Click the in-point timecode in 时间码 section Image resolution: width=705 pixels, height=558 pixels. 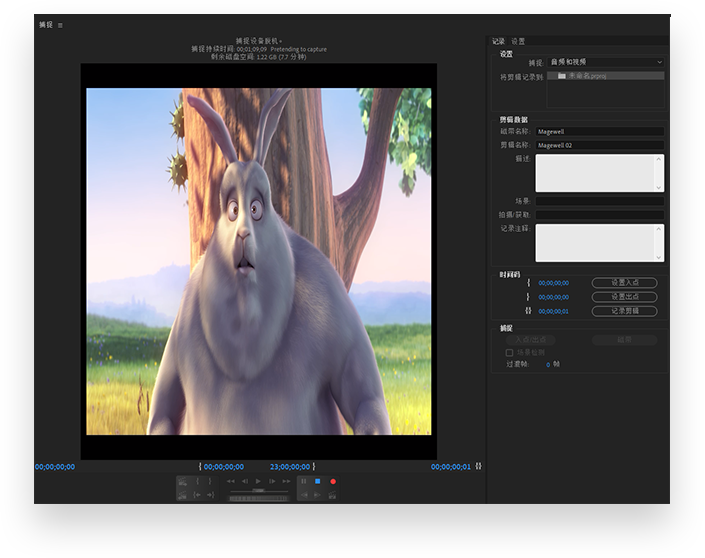pos(553,283)
